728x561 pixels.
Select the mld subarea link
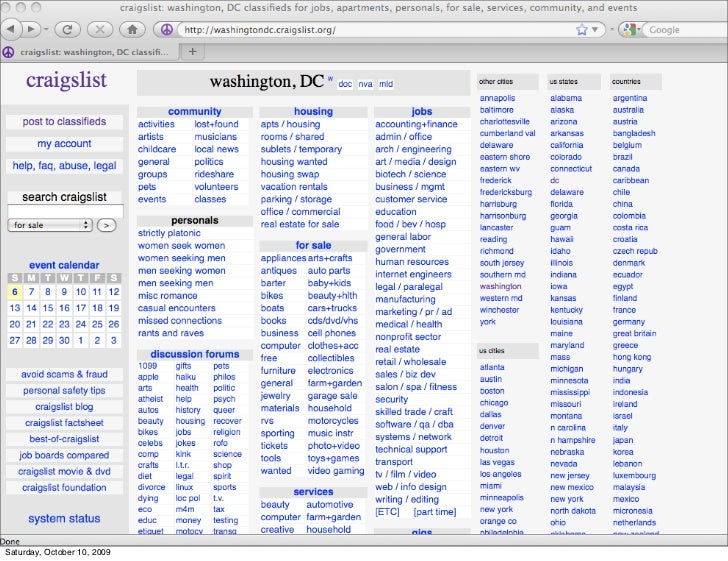pos(386,84)
